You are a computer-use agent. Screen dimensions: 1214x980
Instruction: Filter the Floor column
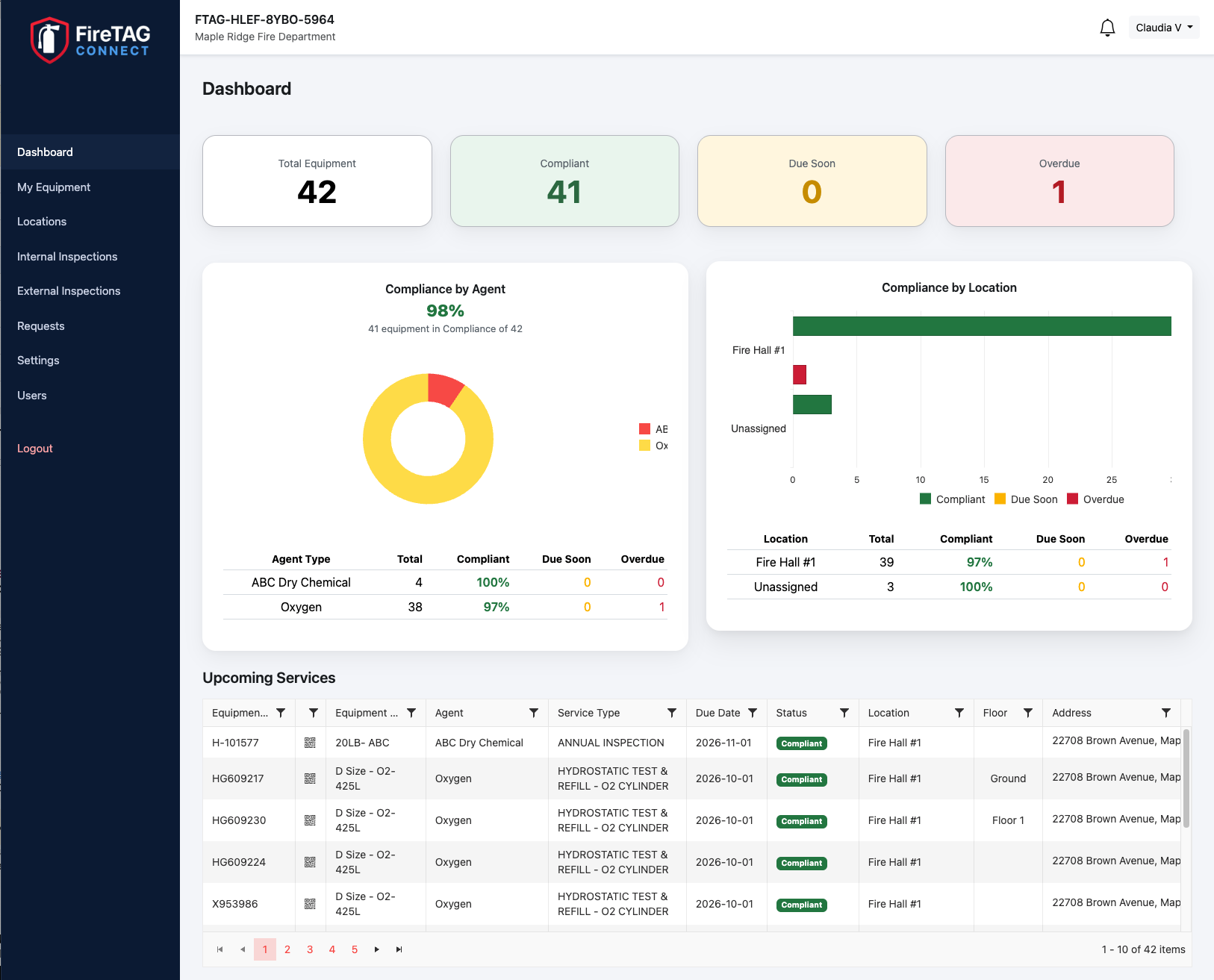1028,713
